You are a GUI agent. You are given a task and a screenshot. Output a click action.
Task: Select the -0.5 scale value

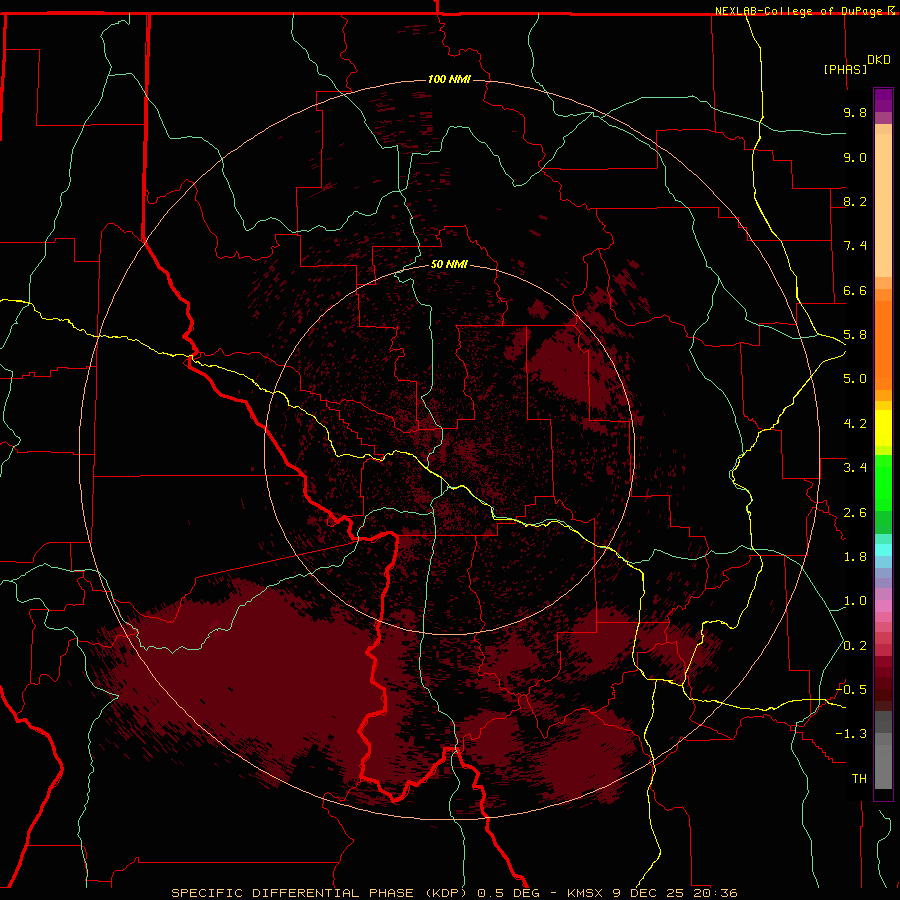851,689
